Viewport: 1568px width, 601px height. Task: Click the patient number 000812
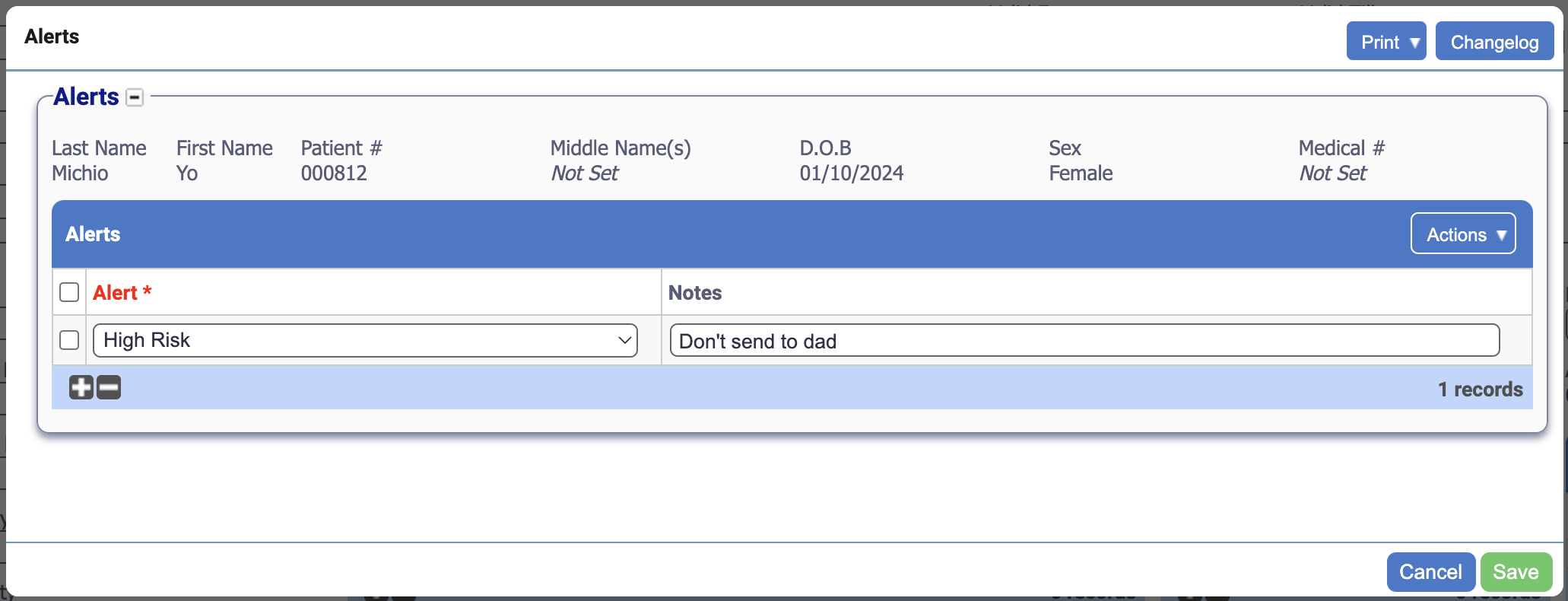coord(334,173)
